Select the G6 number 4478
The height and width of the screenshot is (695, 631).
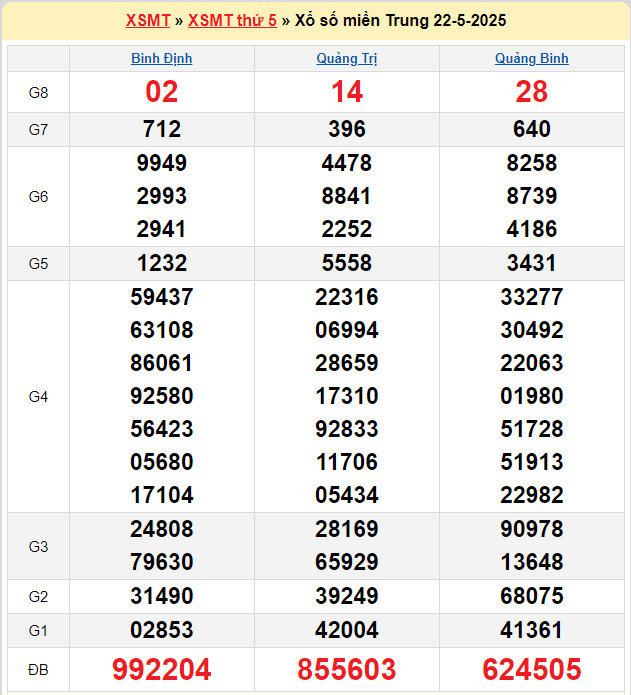[347, 163]
